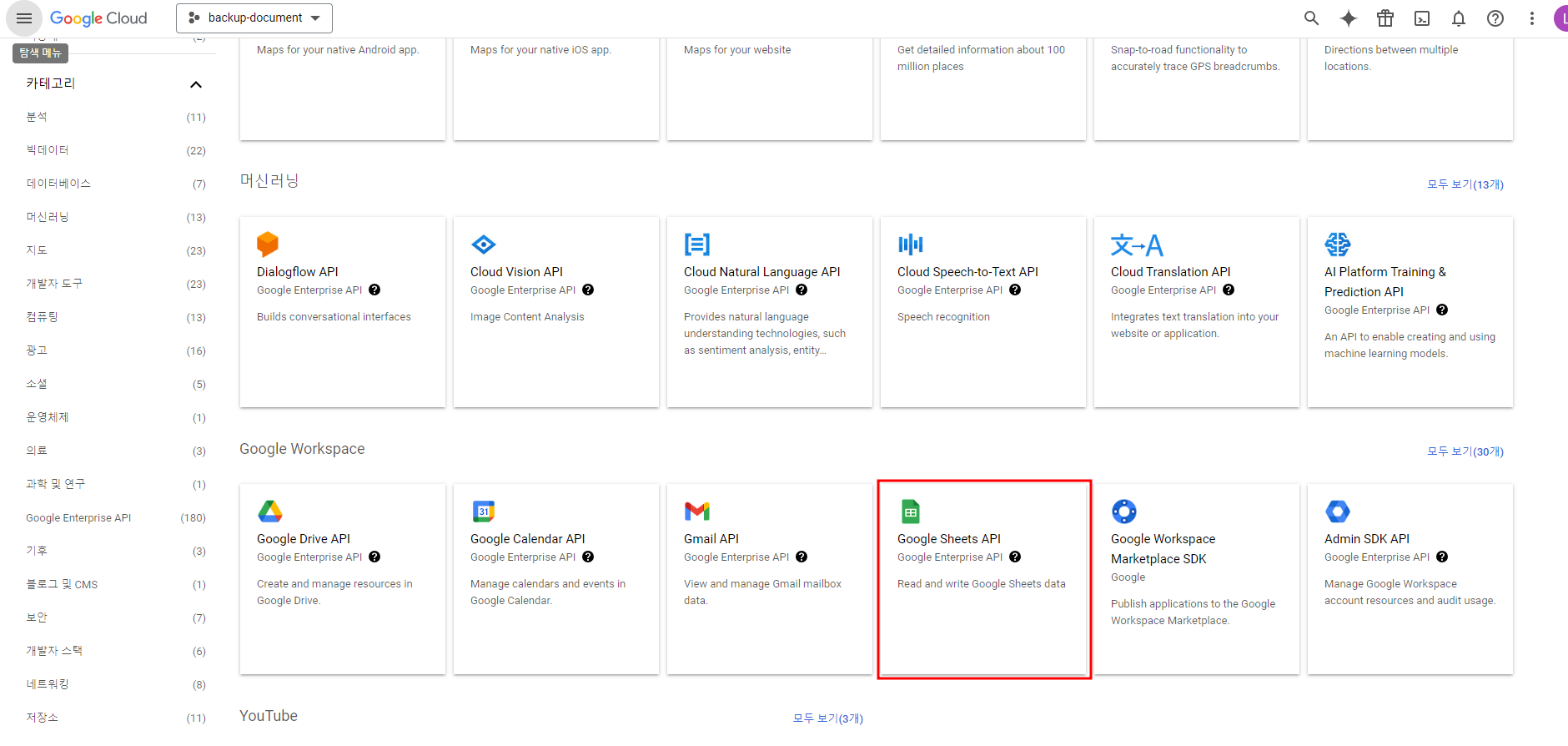Viewport: 1568px width, 746px height.
Task: Filter by 소셜 category
Action: click(116, 384)
